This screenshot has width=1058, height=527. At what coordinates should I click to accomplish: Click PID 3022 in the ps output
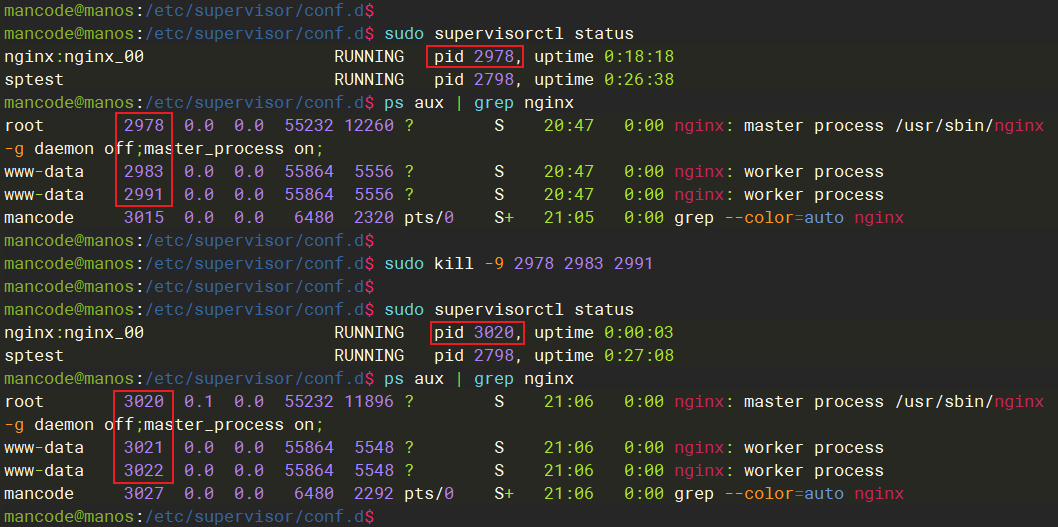click(144, 471)
